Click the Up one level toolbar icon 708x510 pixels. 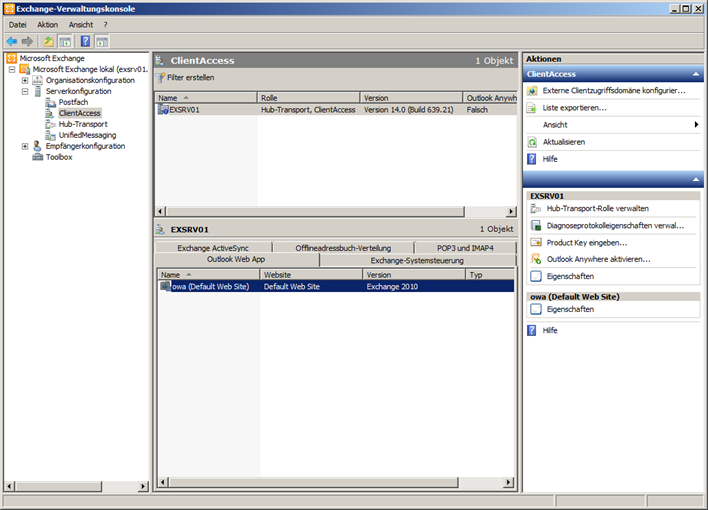48,42
